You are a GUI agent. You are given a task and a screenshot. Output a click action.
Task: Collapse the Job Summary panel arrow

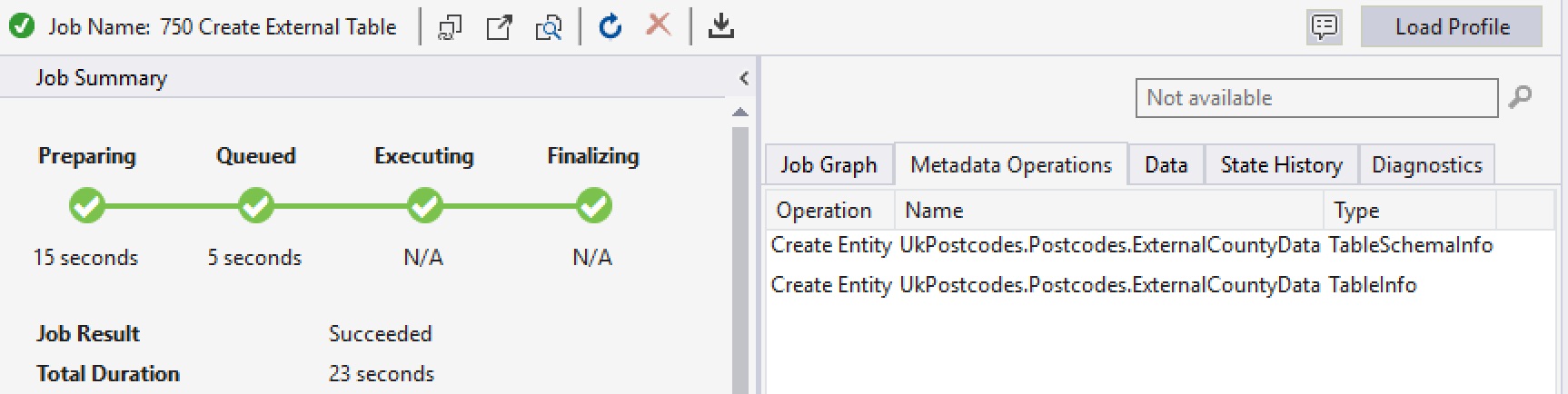744,78
